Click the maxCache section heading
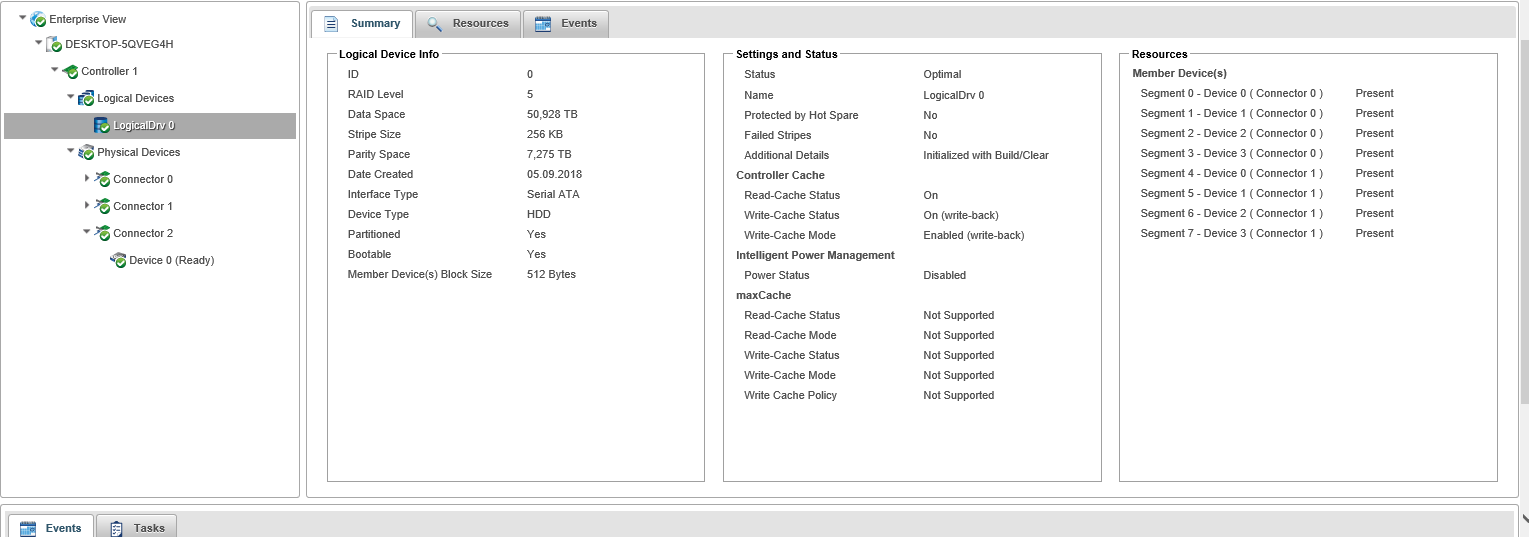This screenshot has width=1529, height=537. coord(763,295)
